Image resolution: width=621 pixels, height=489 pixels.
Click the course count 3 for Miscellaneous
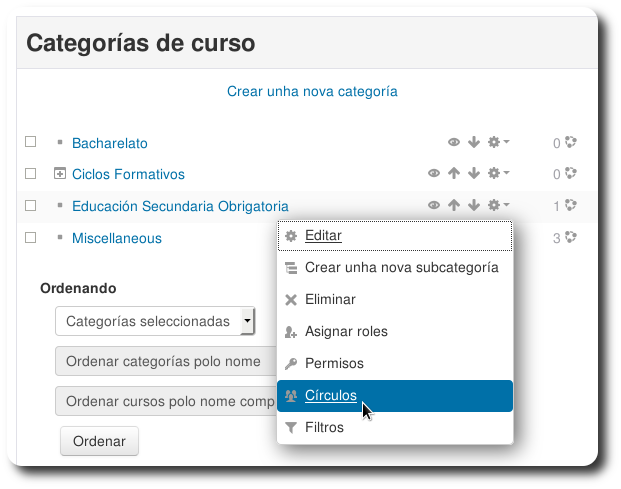556,238
